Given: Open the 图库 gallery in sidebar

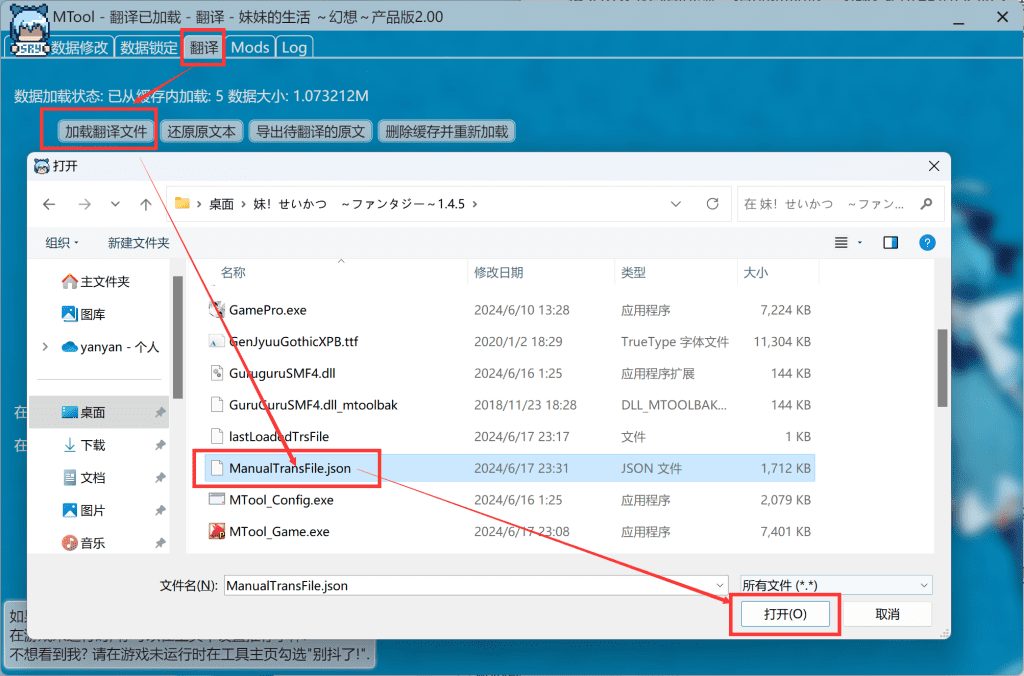Looking at the screenshot, I should click(x=92, y=314).
